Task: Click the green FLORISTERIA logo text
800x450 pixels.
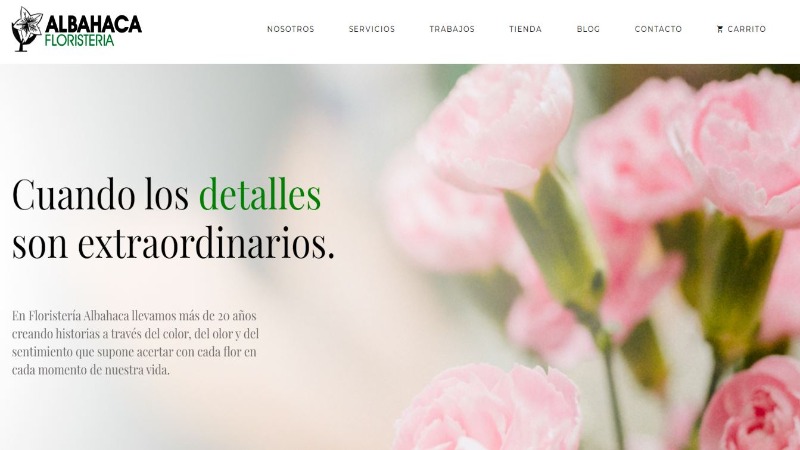Action: coord(79,41)
